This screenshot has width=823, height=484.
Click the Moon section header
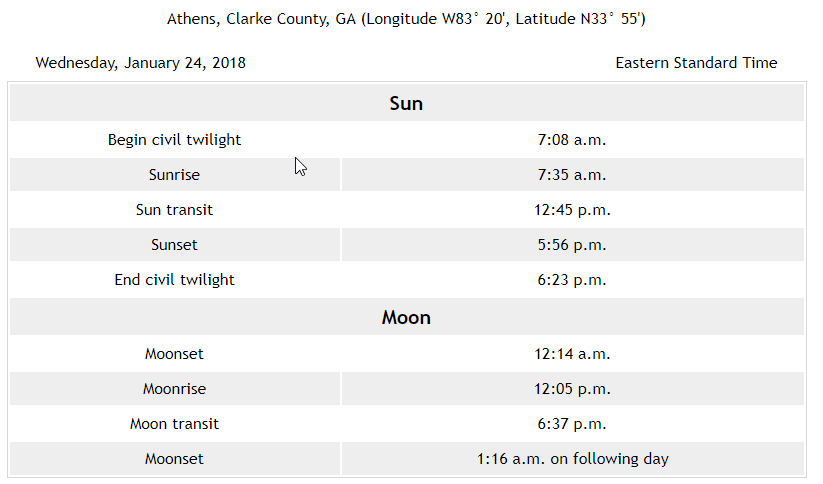tap(406, 317)
